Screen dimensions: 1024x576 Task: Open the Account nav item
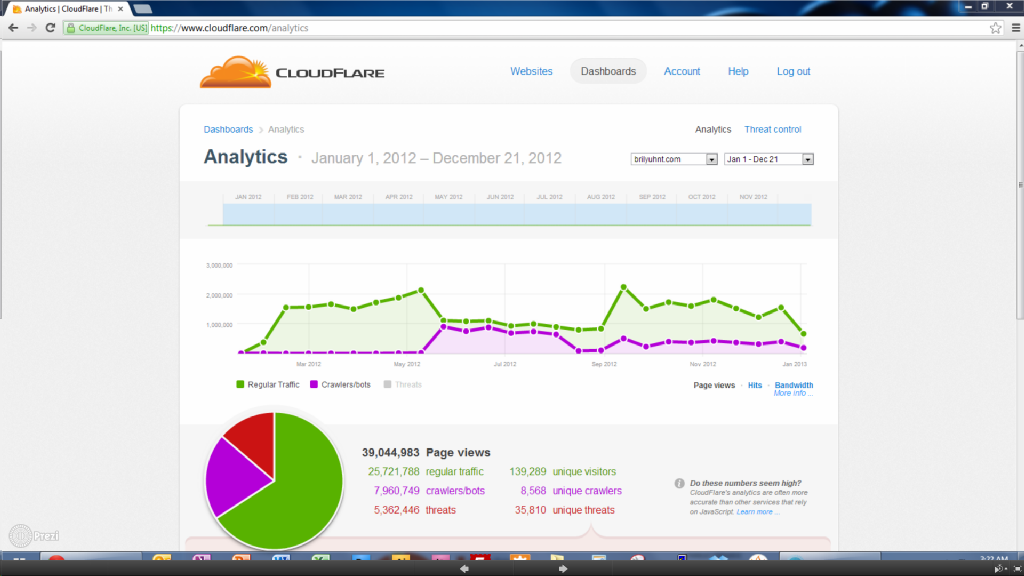682,71
